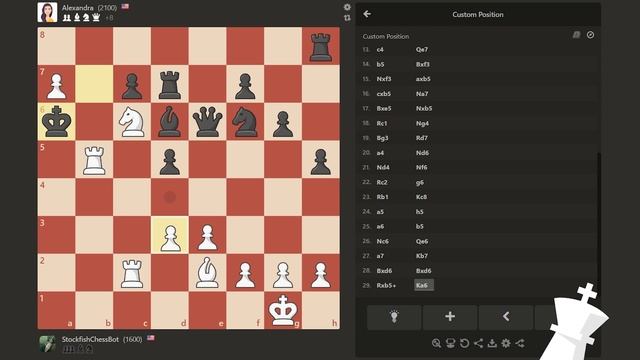Open board settings gear beside Alexandra's name
Image resolution: width=640 pixels, height=360 pixels.
point(347,7)
